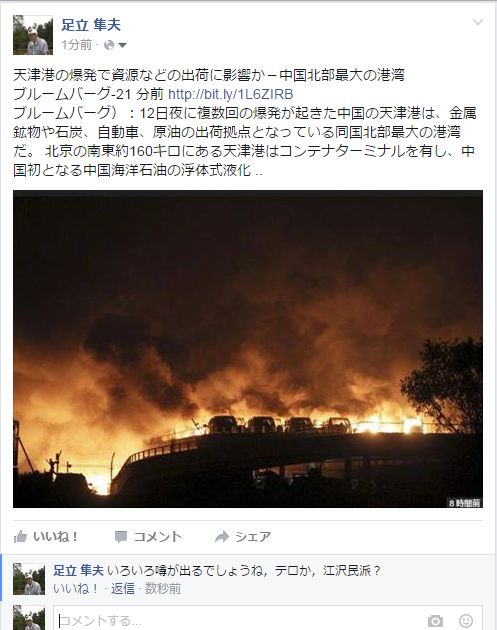The width and height of the screenshot is (497, 630).
Task: Open the post options chevron menu
Action: (478, 22)
